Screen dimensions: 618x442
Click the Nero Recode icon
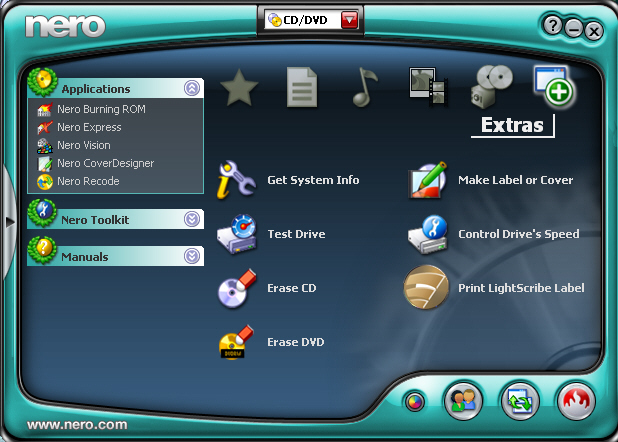pyautogui.click(x=45, y=182)
